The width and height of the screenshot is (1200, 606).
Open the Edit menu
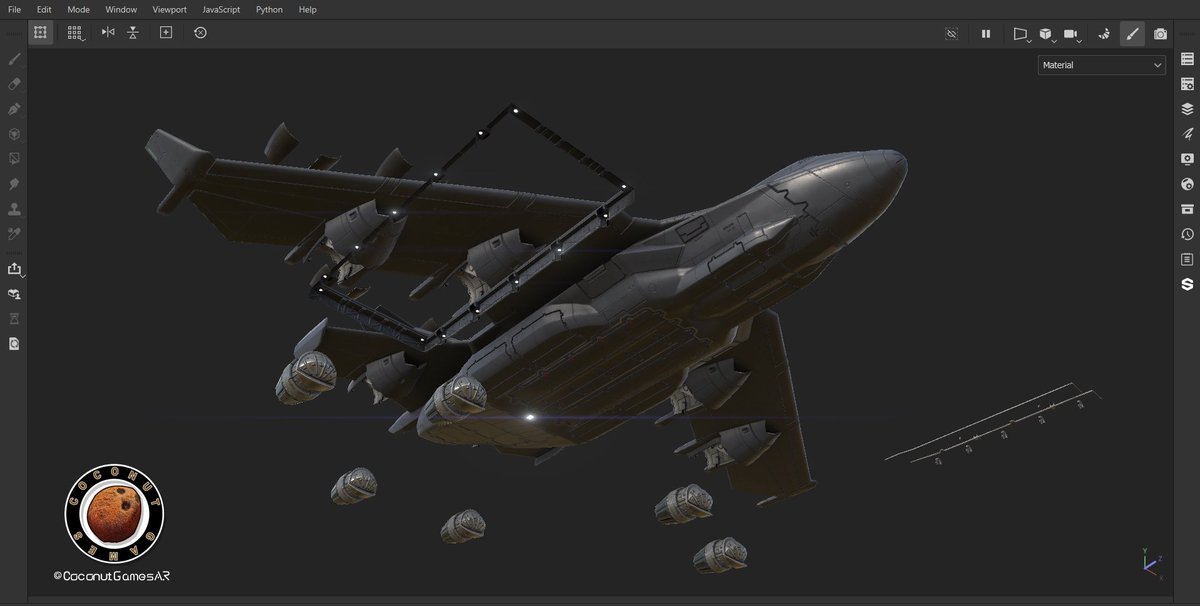[44, 9]
